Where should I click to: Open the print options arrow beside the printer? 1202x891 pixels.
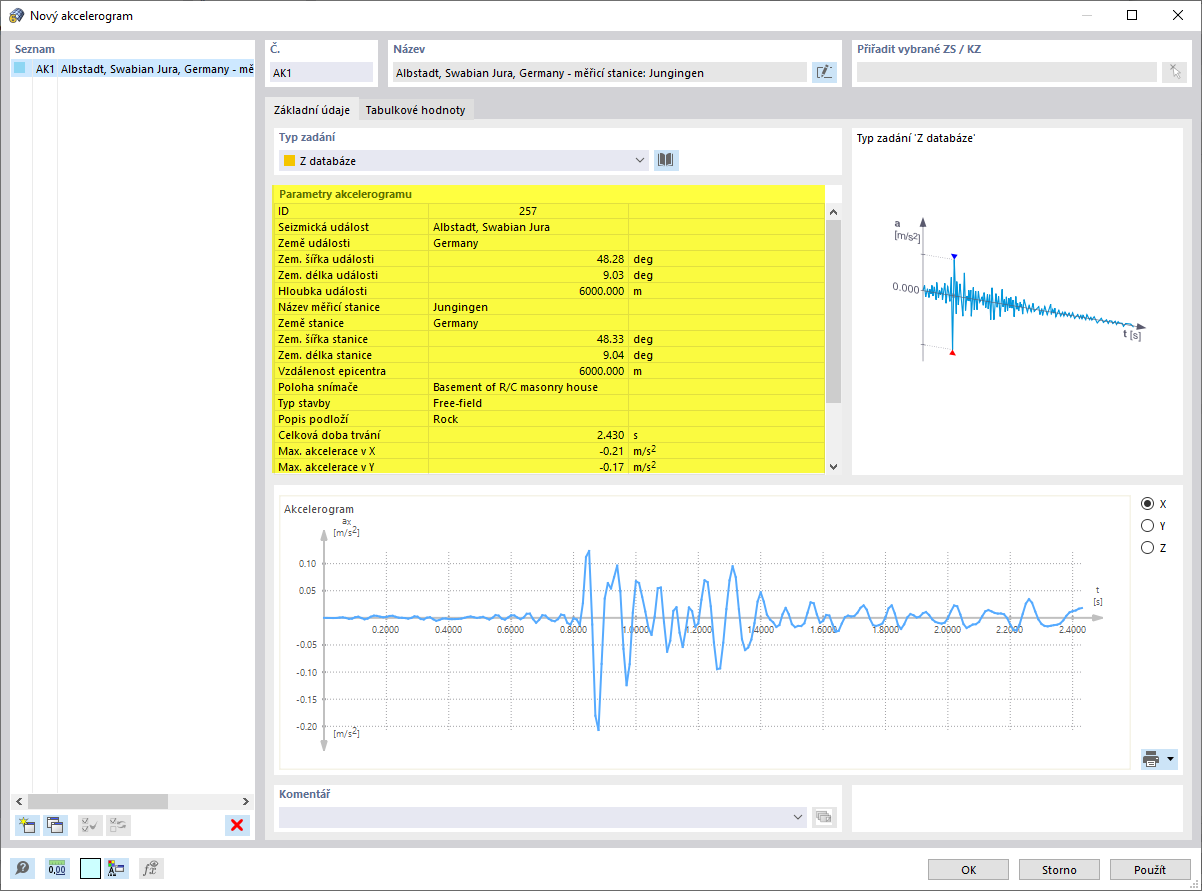click(x=1170, y=759)
